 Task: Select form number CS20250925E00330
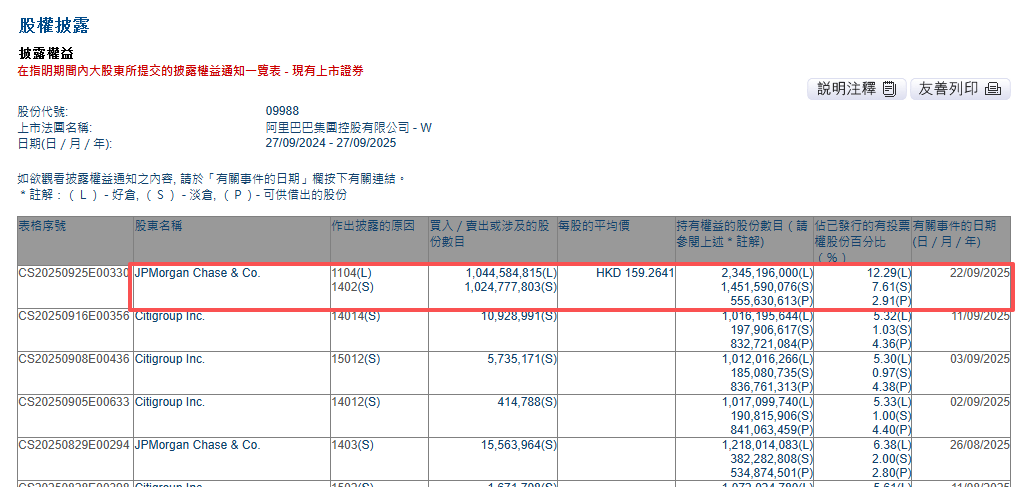(x=75, y=273)
